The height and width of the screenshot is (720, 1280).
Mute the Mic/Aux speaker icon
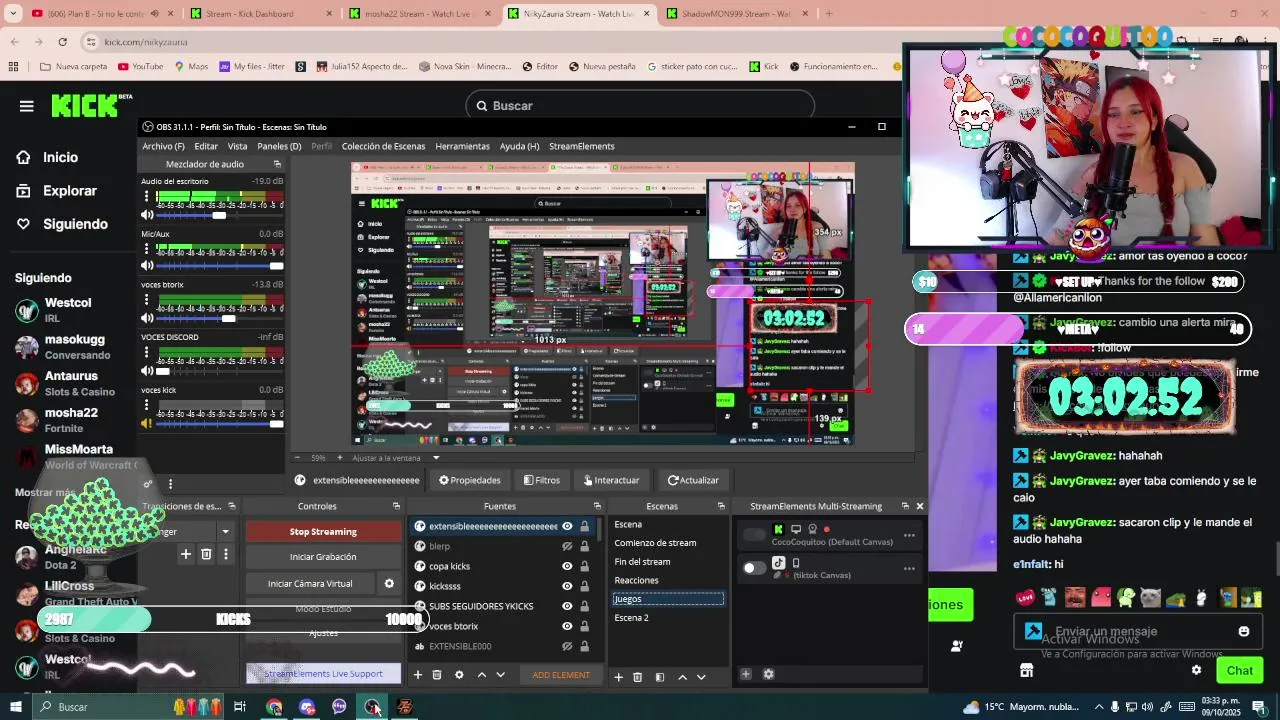(x=147, y=266)
